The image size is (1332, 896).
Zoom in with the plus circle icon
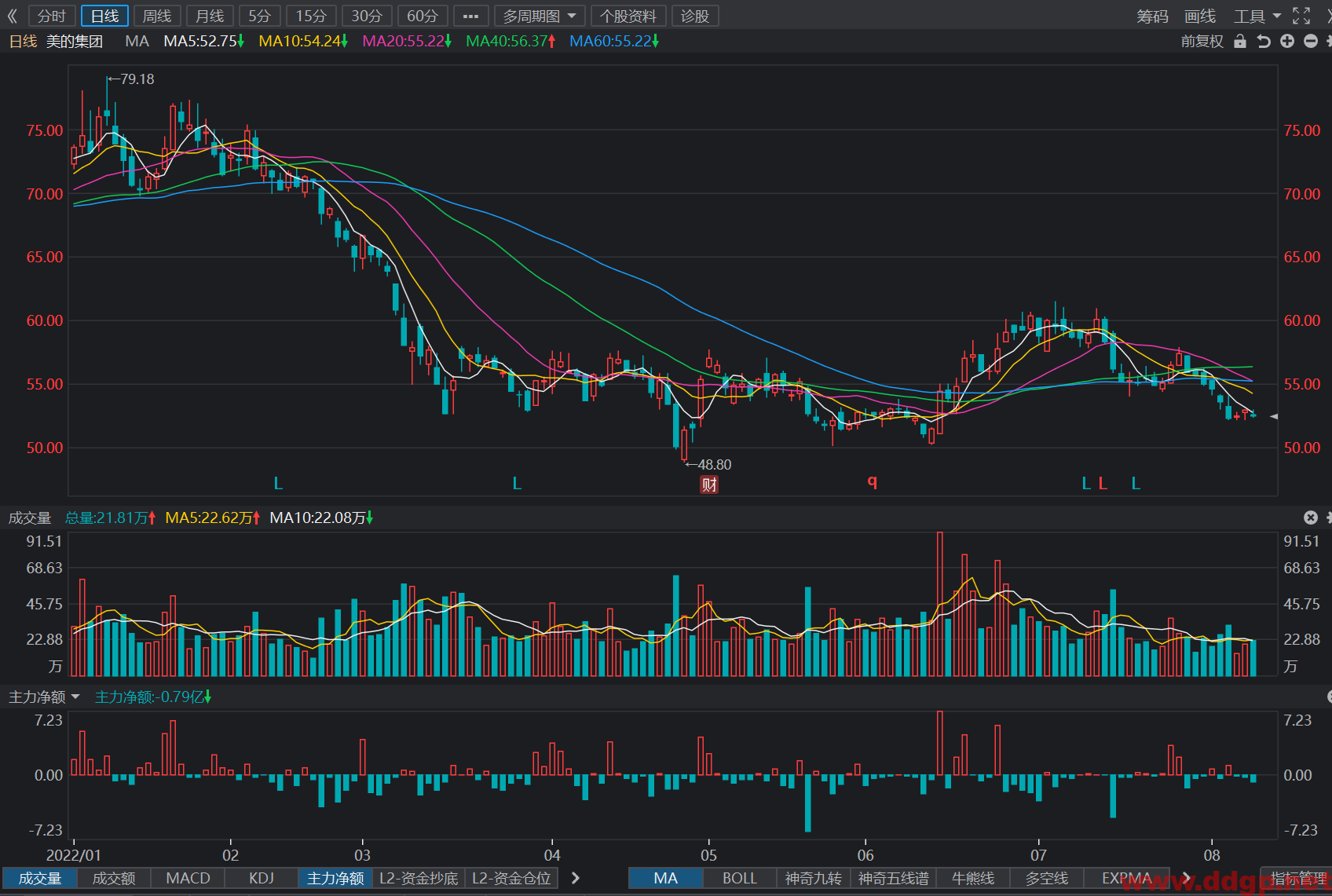pos(1287,42)
